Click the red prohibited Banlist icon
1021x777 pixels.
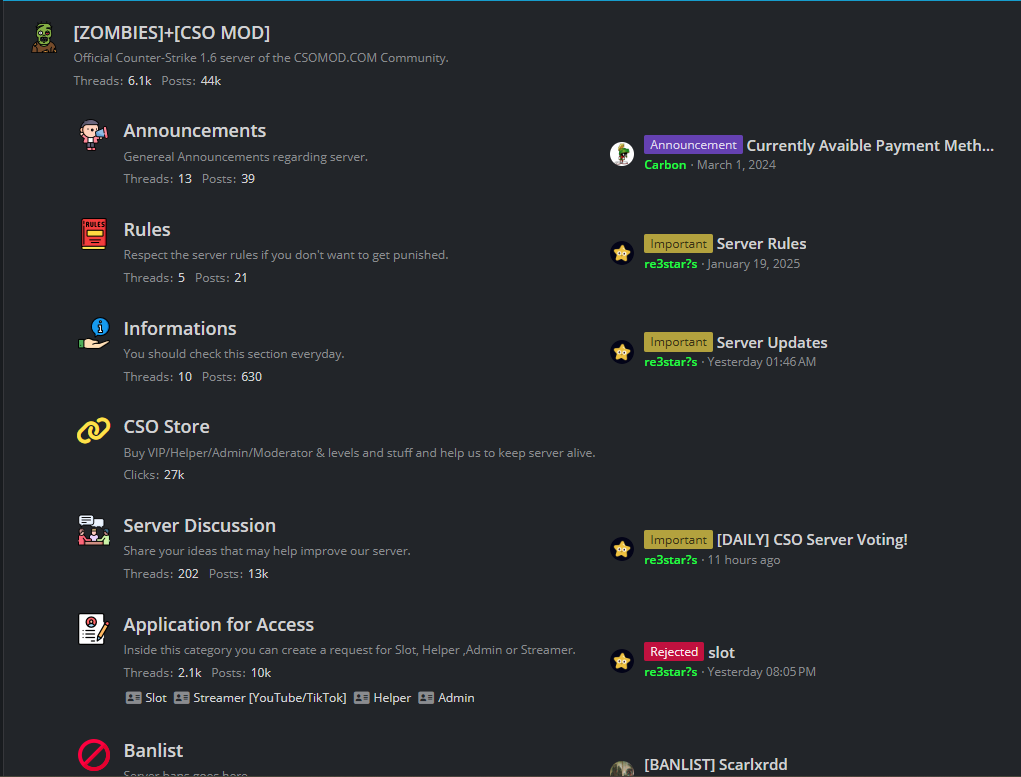coord(93,754)
